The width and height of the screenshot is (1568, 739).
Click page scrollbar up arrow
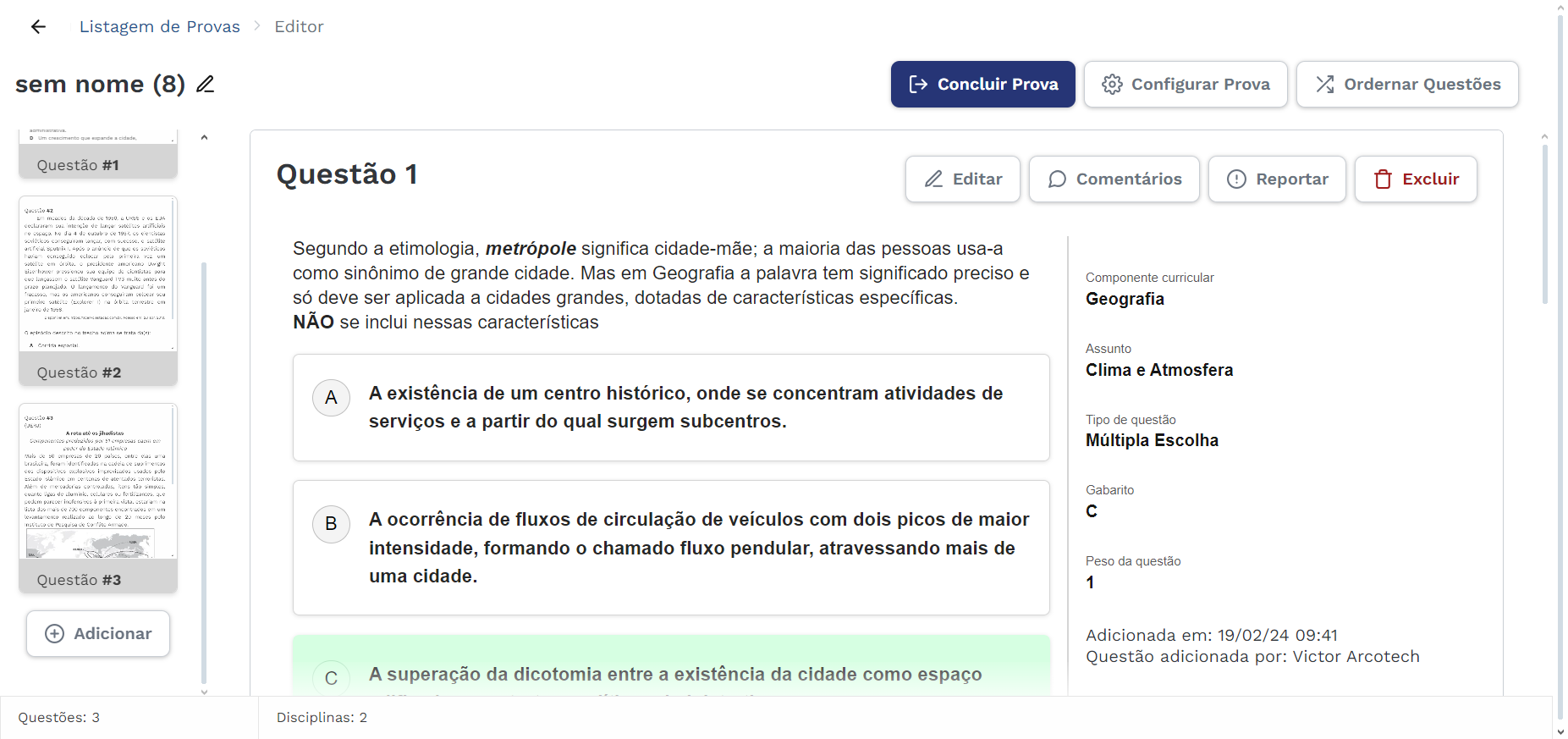(x=1560, y=6)
